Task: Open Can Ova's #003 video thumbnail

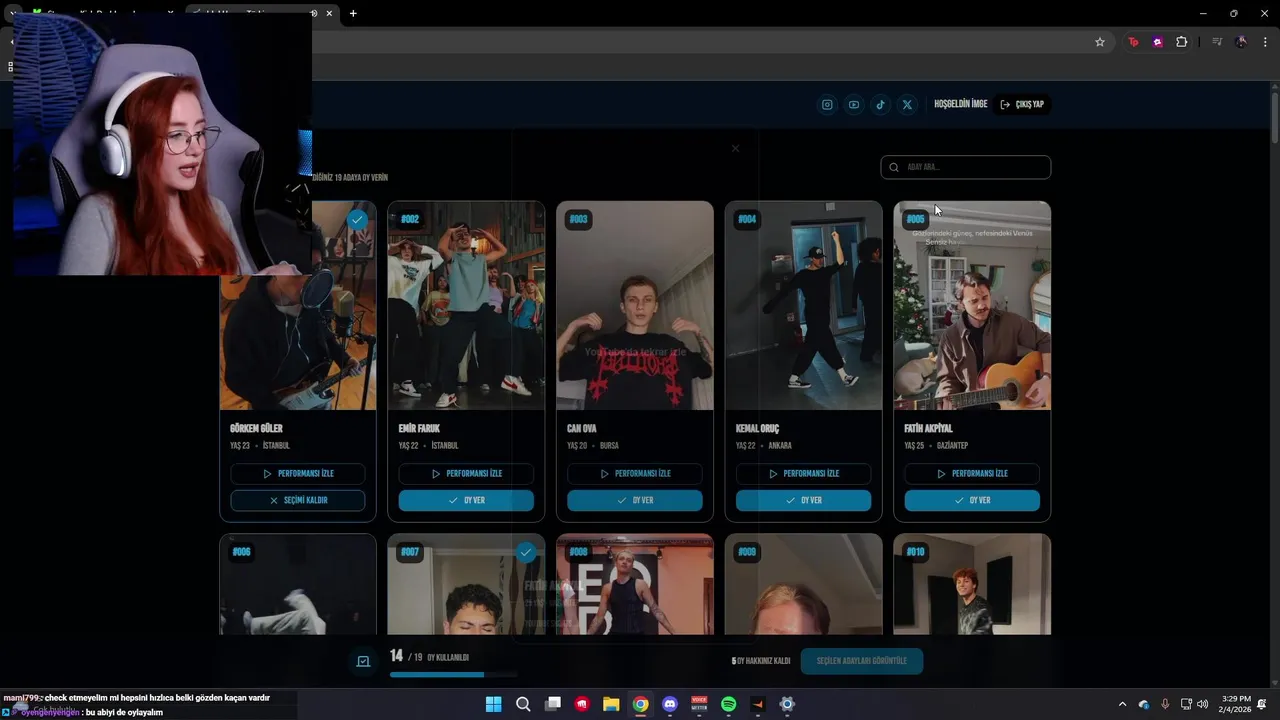Action: pos(635,306)
